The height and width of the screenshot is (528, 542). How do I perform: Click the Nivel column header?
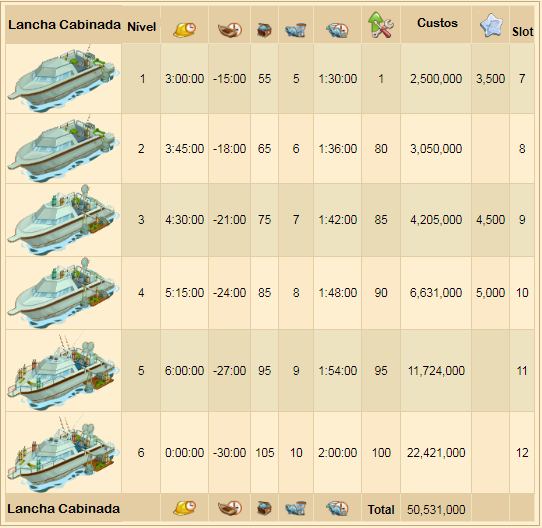[142, 27]
